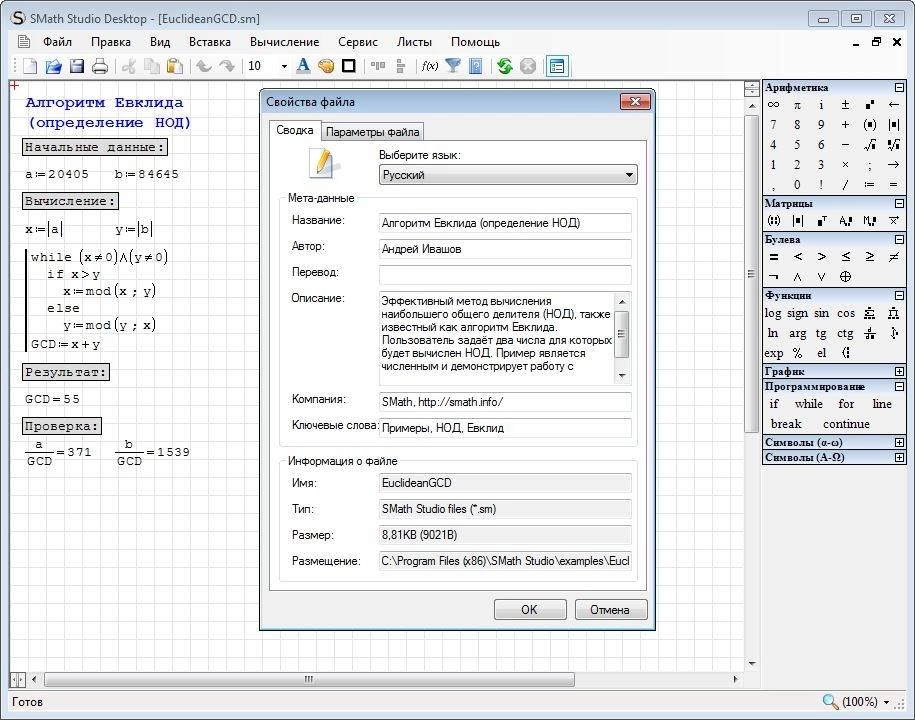Open the Сервис menu
Image resolution: width=915 pixels, height=720 pixels.
pyautogui.click(x=358, y=42)
